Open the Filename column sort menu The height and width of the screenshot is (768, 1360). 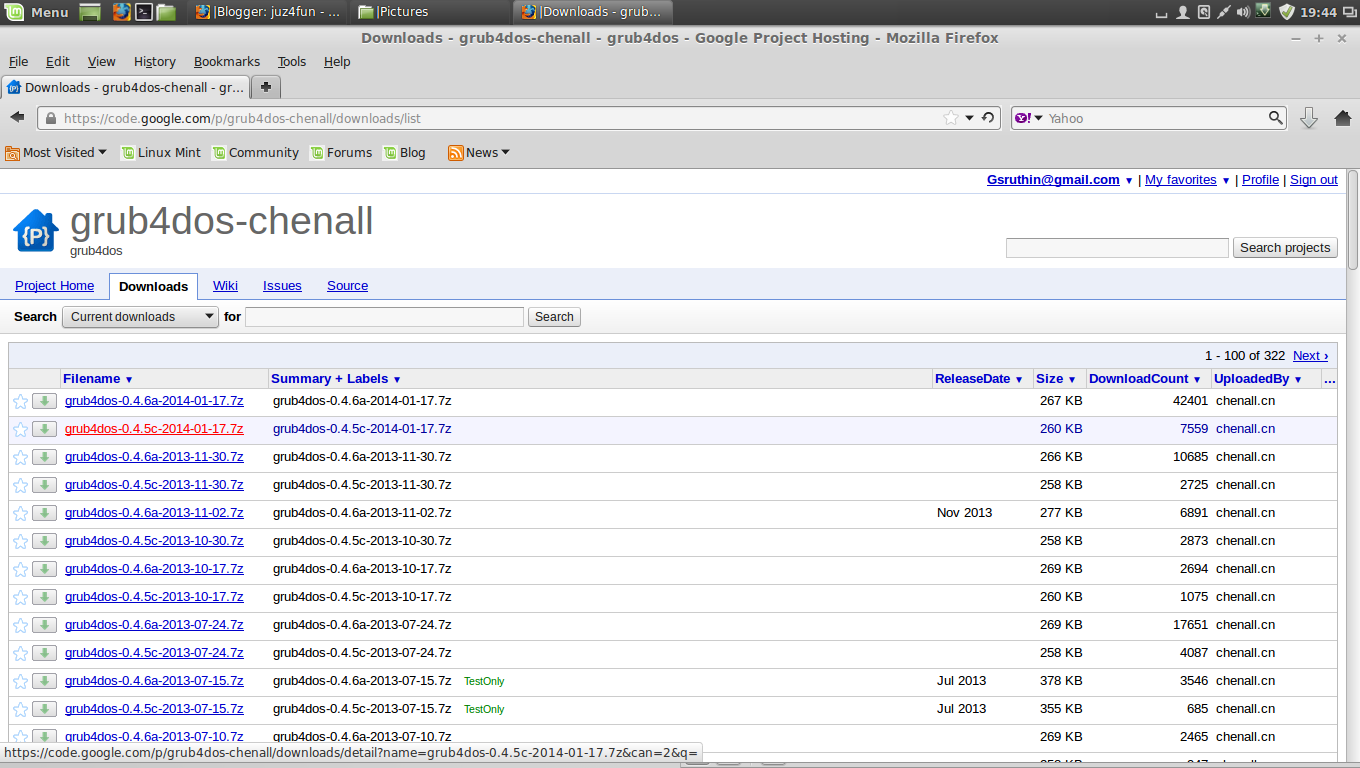pos(98,379)
